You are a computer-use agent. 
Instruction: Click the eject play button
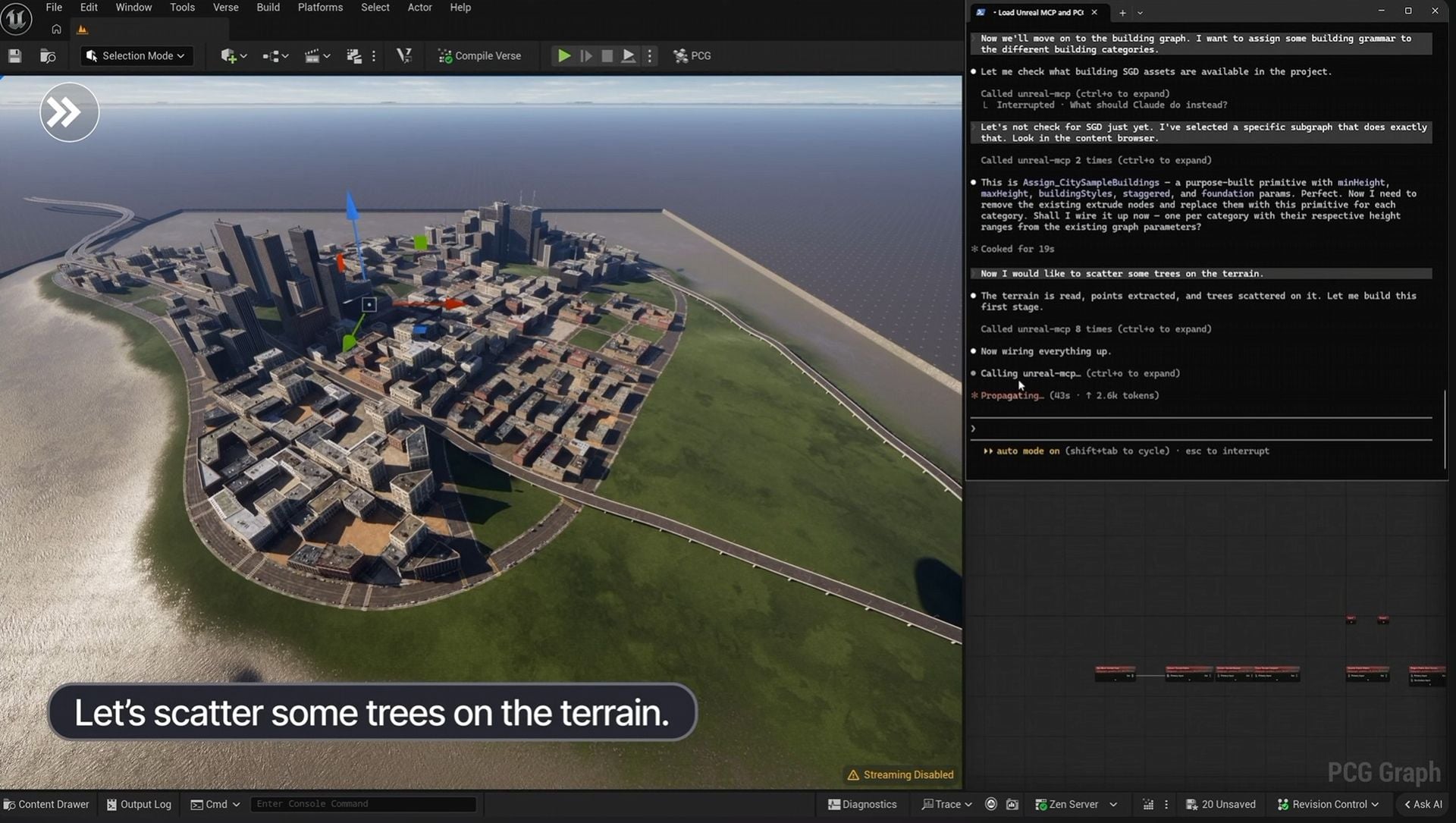629,55
